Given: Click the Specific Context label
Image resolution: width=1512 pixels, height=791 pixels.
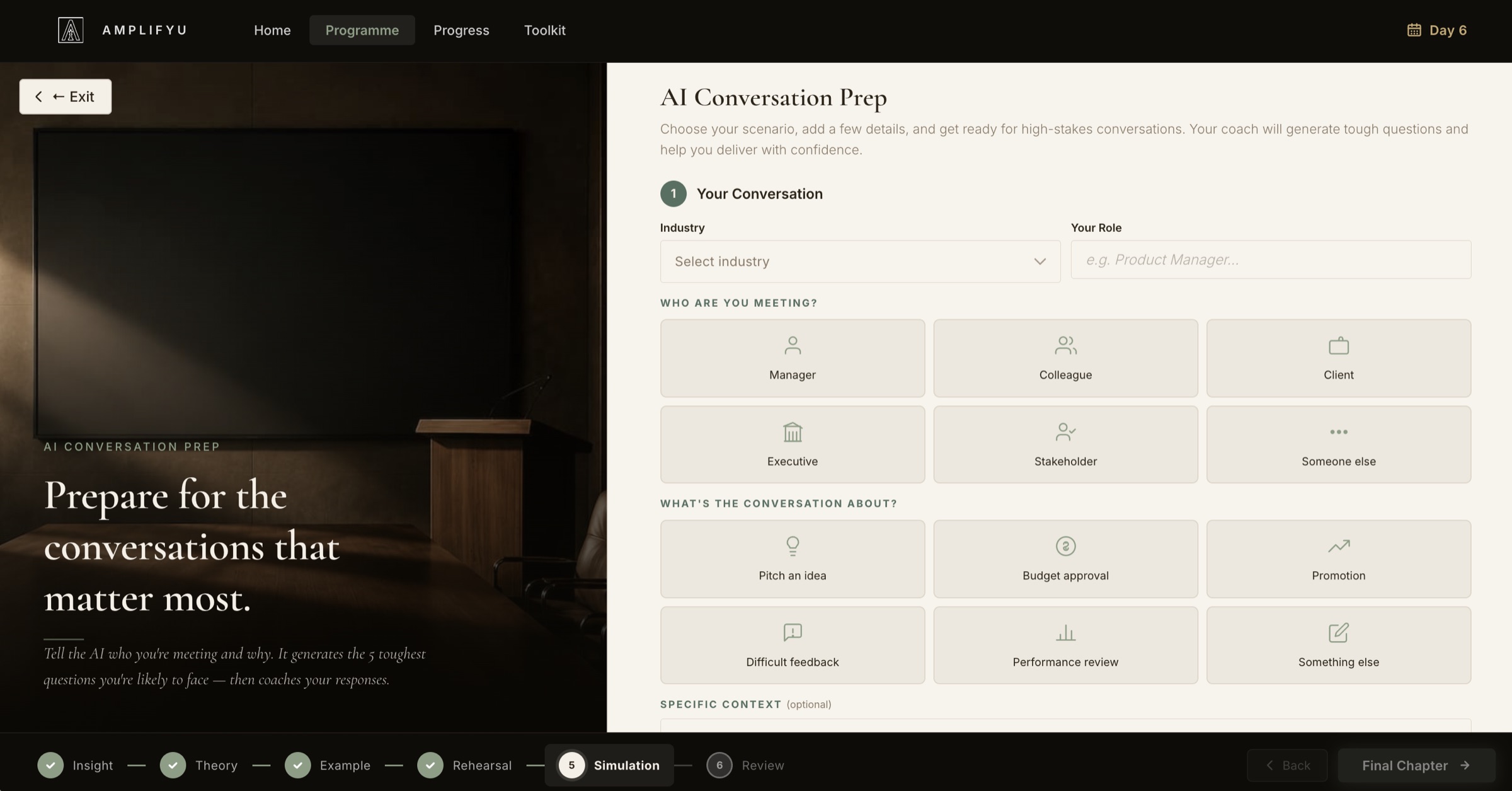Looking at the screenshot, I should coord(721,704).
